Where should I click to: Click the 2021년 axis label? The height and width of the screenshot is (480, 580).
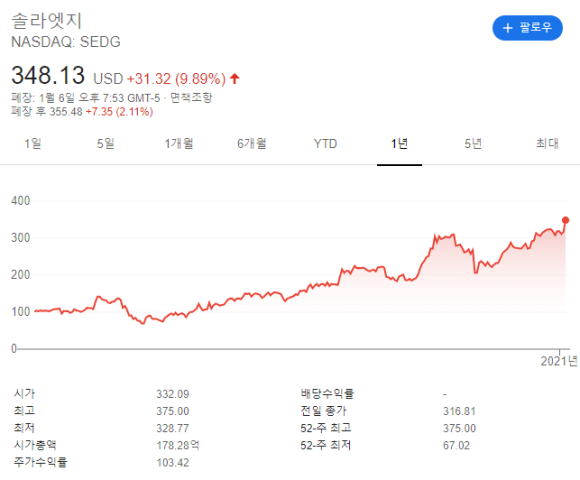click(x=559, y=361)
